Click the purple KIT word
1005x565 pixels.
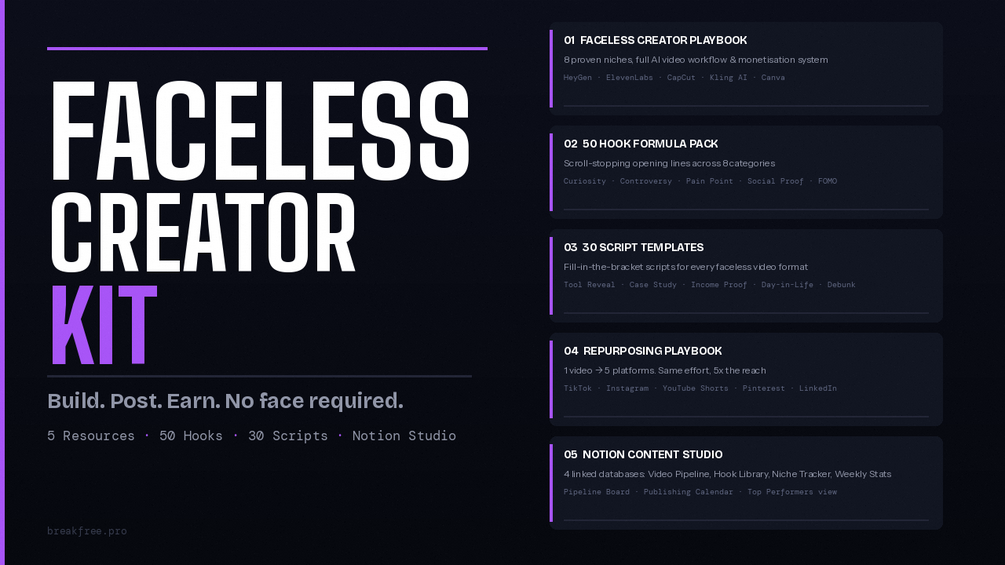click(104, 325)
